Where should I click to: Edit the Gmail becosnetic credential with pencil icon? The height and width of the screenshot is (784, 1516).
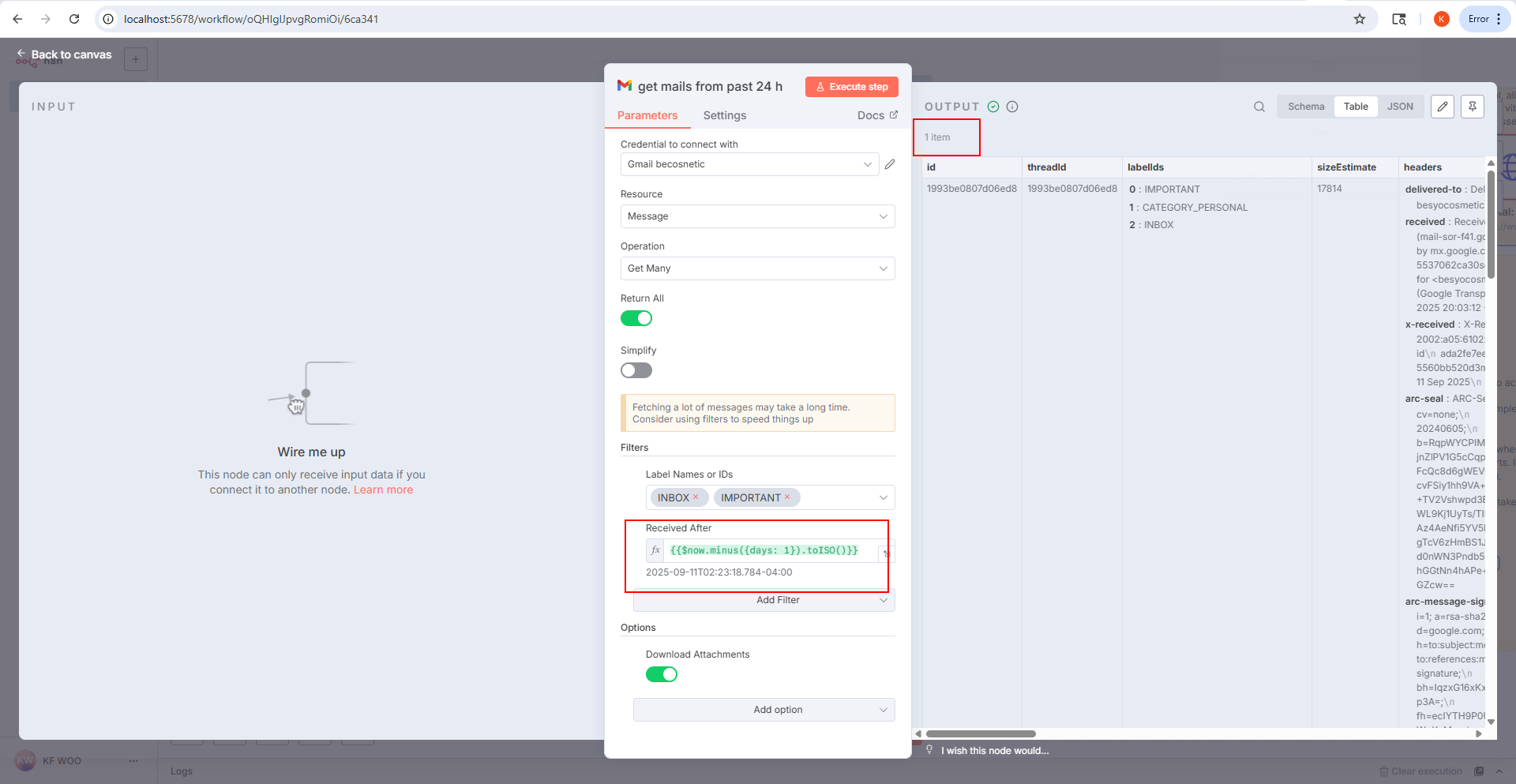890,164
